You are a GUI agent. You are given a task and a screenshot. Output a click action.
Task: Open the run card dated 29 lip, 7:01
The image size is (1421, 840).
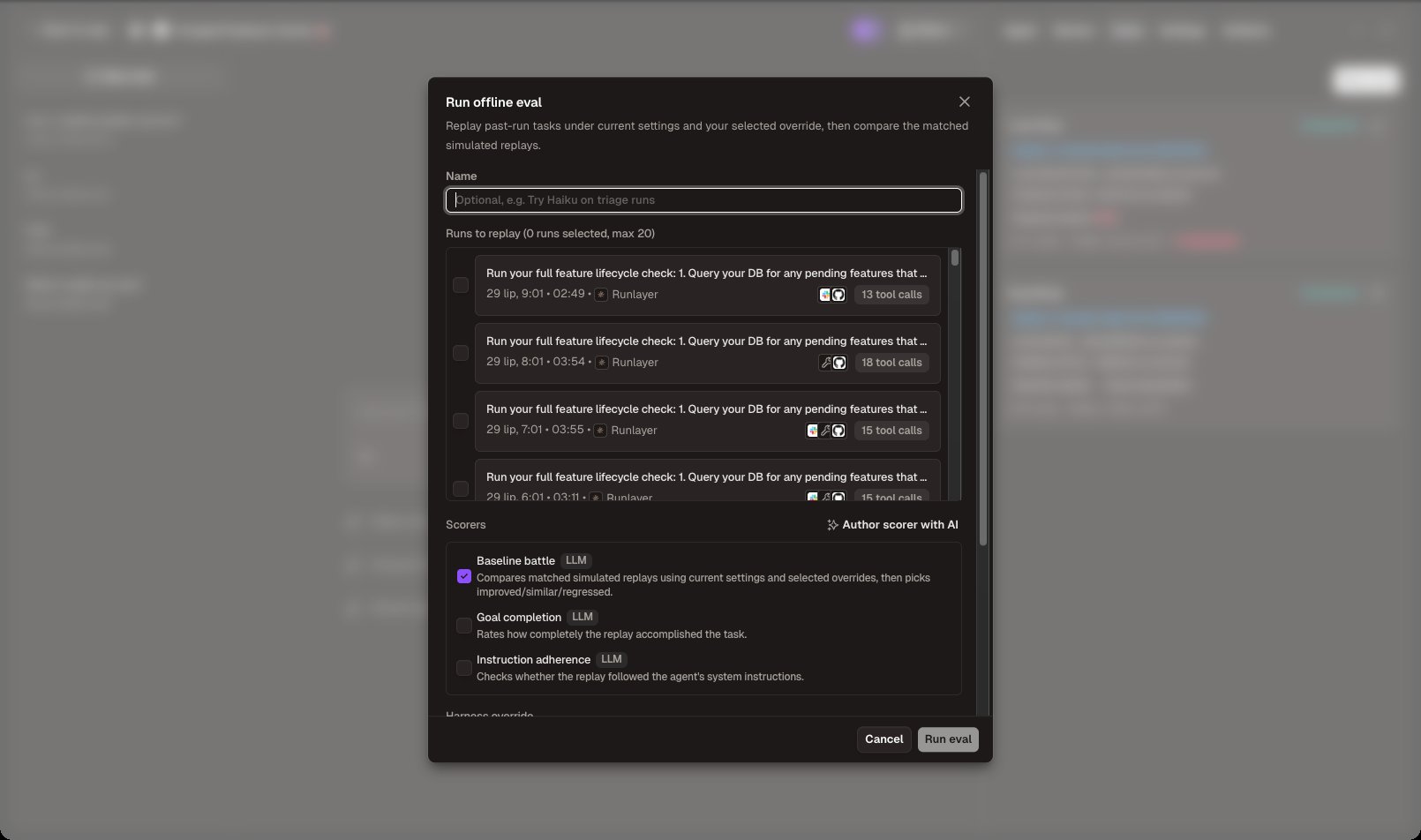pyautogui.click(x=708, y=421)
